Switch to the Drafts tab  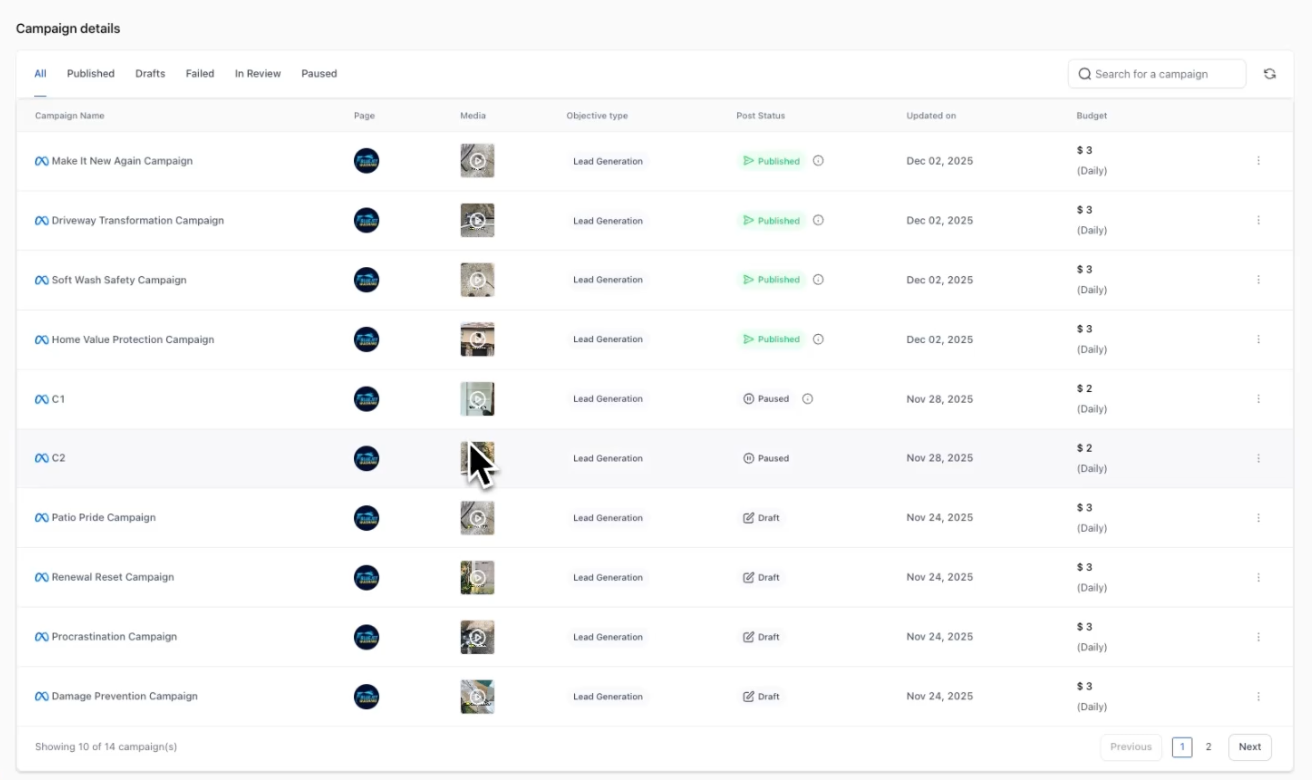coord(150,74)
